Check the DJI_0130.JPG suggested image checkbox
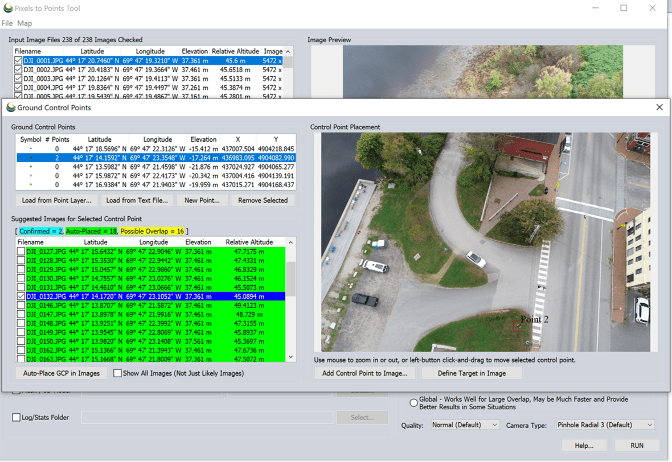This screenshot has height=462, width=672. point(21,279)
